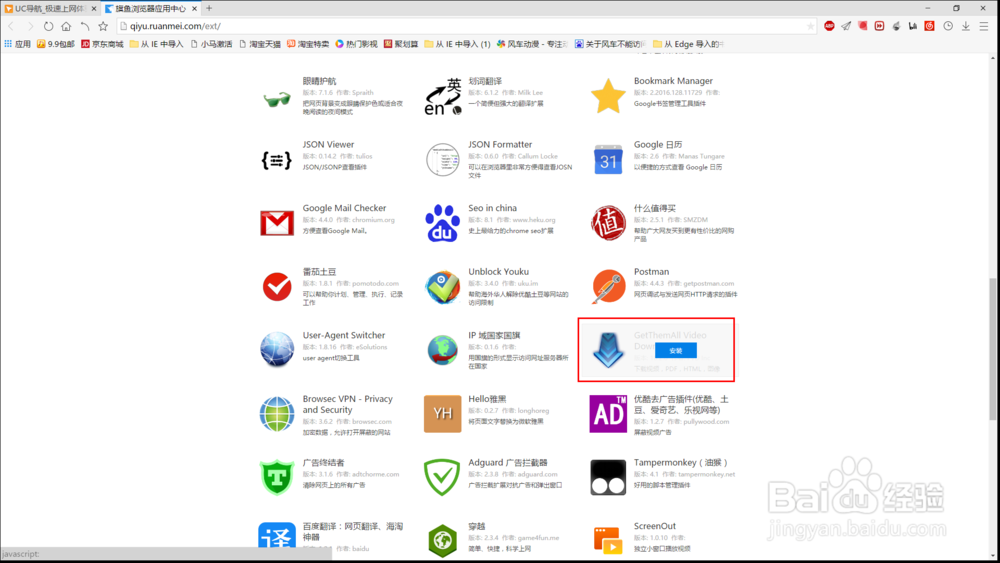This screenshot has height=563, width=1000.
Task: Click the browser reload button
Action: pyautogui.click(x=48, y=26)
